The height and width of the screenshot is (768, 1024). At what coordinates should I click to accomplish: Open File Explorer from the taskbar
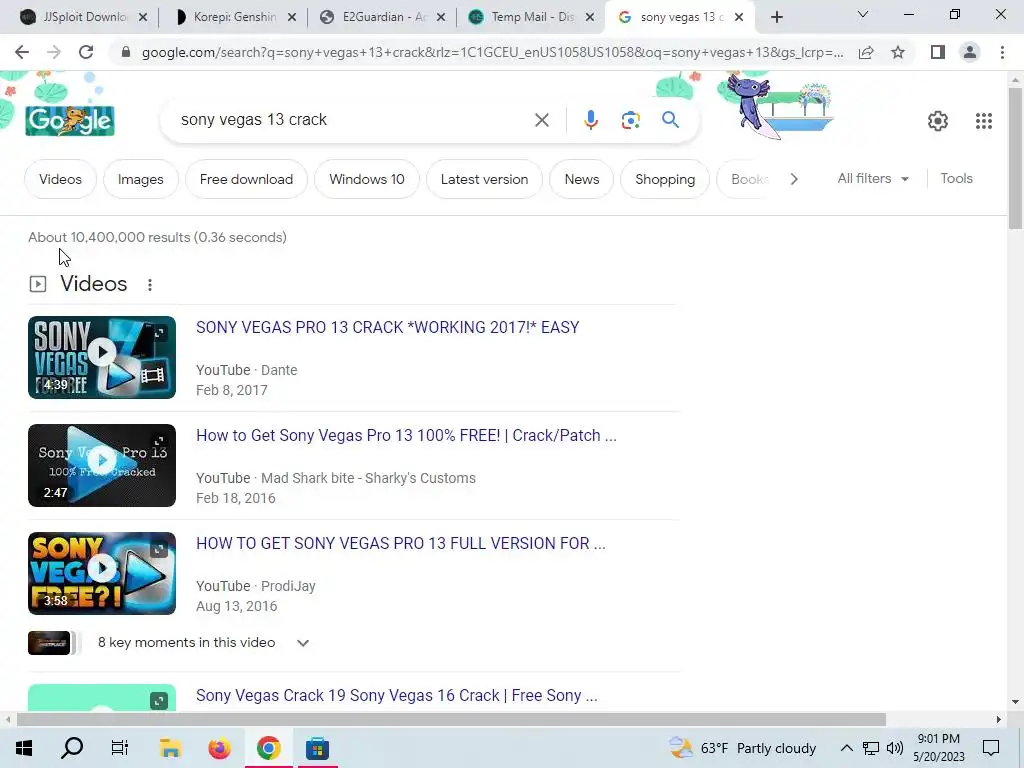coord(170,748)
